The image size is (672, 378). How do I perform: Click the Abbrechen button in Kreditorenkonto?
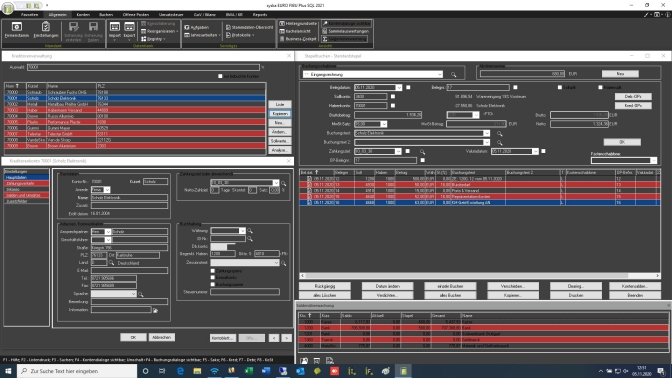pyautogui.click(x=162, y=338)
